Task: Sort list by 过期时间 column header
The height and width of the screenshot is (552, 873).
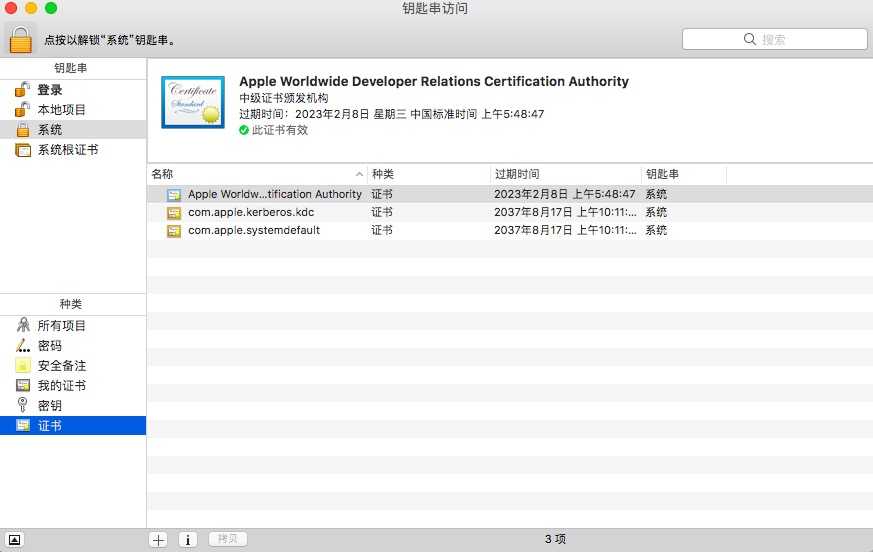Action: [566, 174]
